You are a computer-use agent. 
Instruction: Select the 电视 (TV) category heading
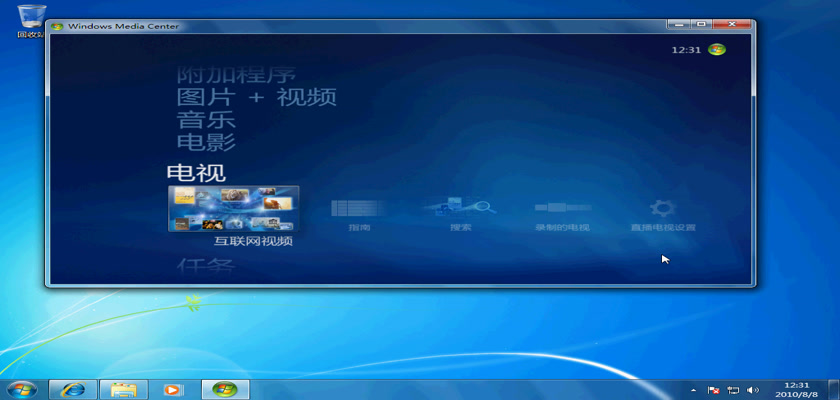coord(195,173)
